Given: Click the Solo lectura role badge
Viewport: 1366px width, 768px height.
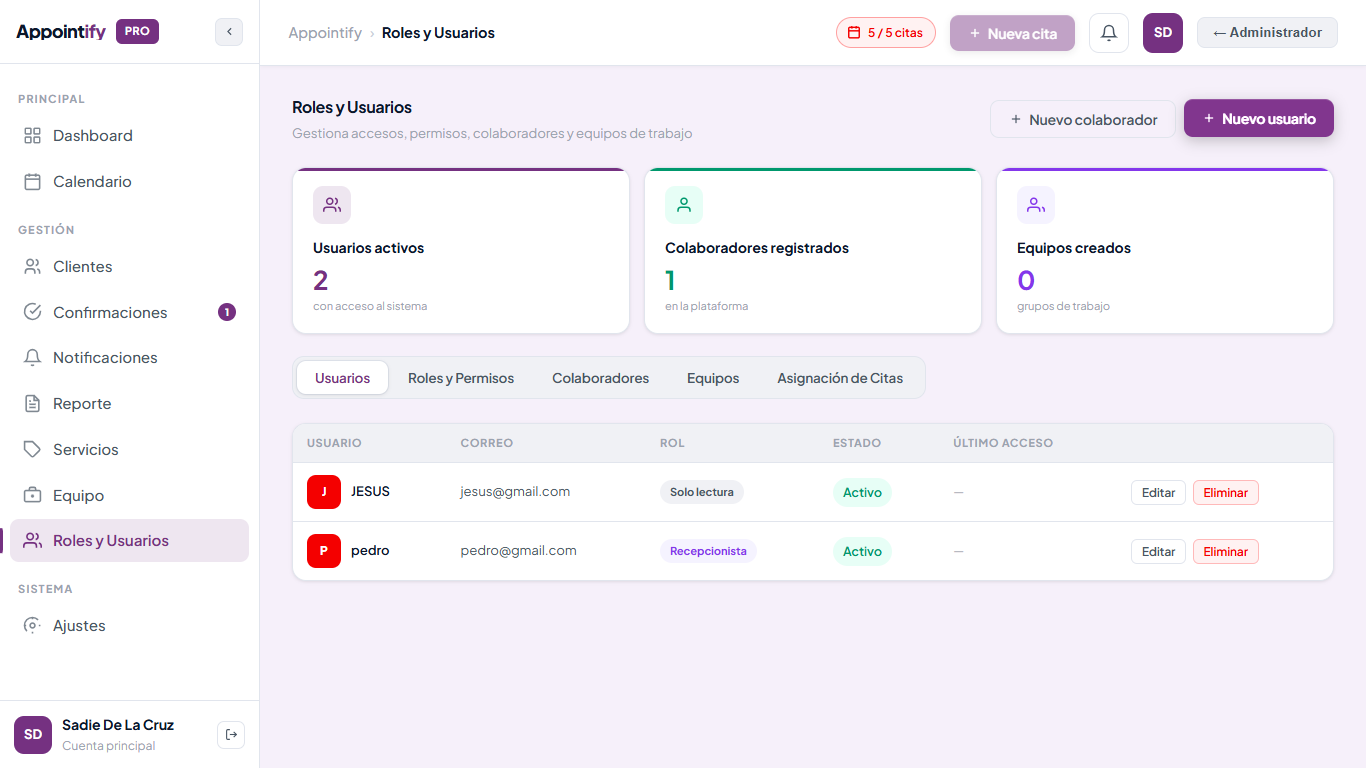Looking at the screenshot, I should coord(702,492).
